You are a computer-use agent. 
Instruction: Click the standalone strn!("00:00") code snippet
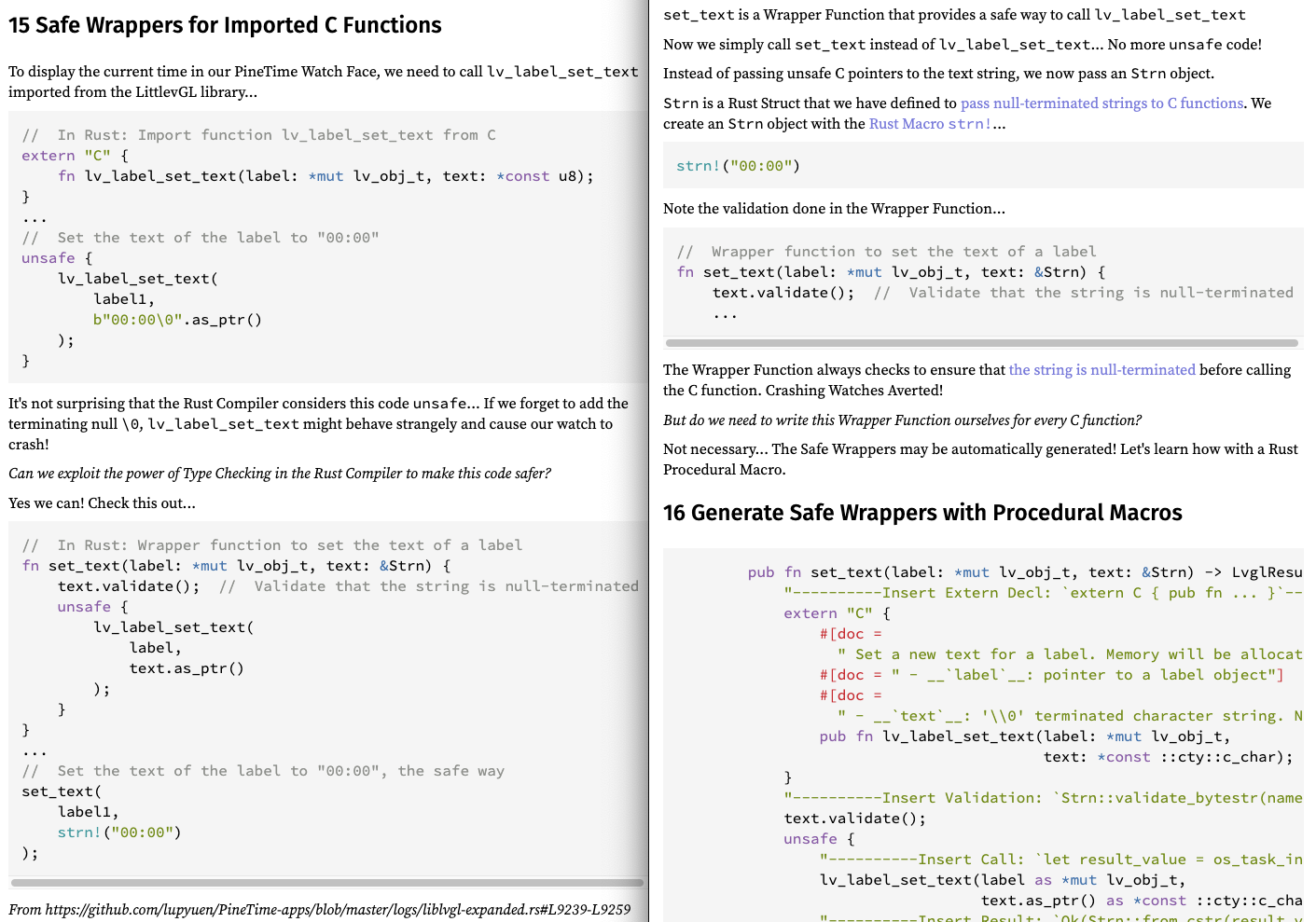pos(738,166)
